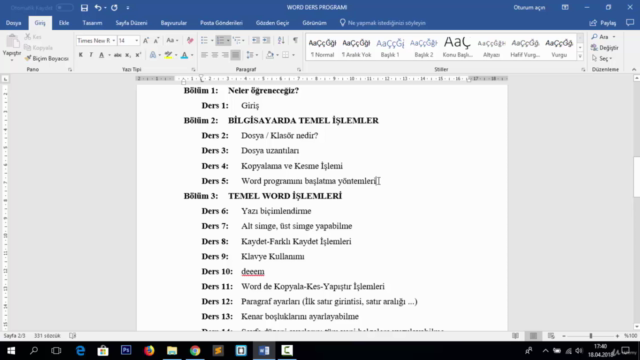Viewport: 640px width, 360px height.
Task: Apply the Normal style
Action: pos(322,48)
